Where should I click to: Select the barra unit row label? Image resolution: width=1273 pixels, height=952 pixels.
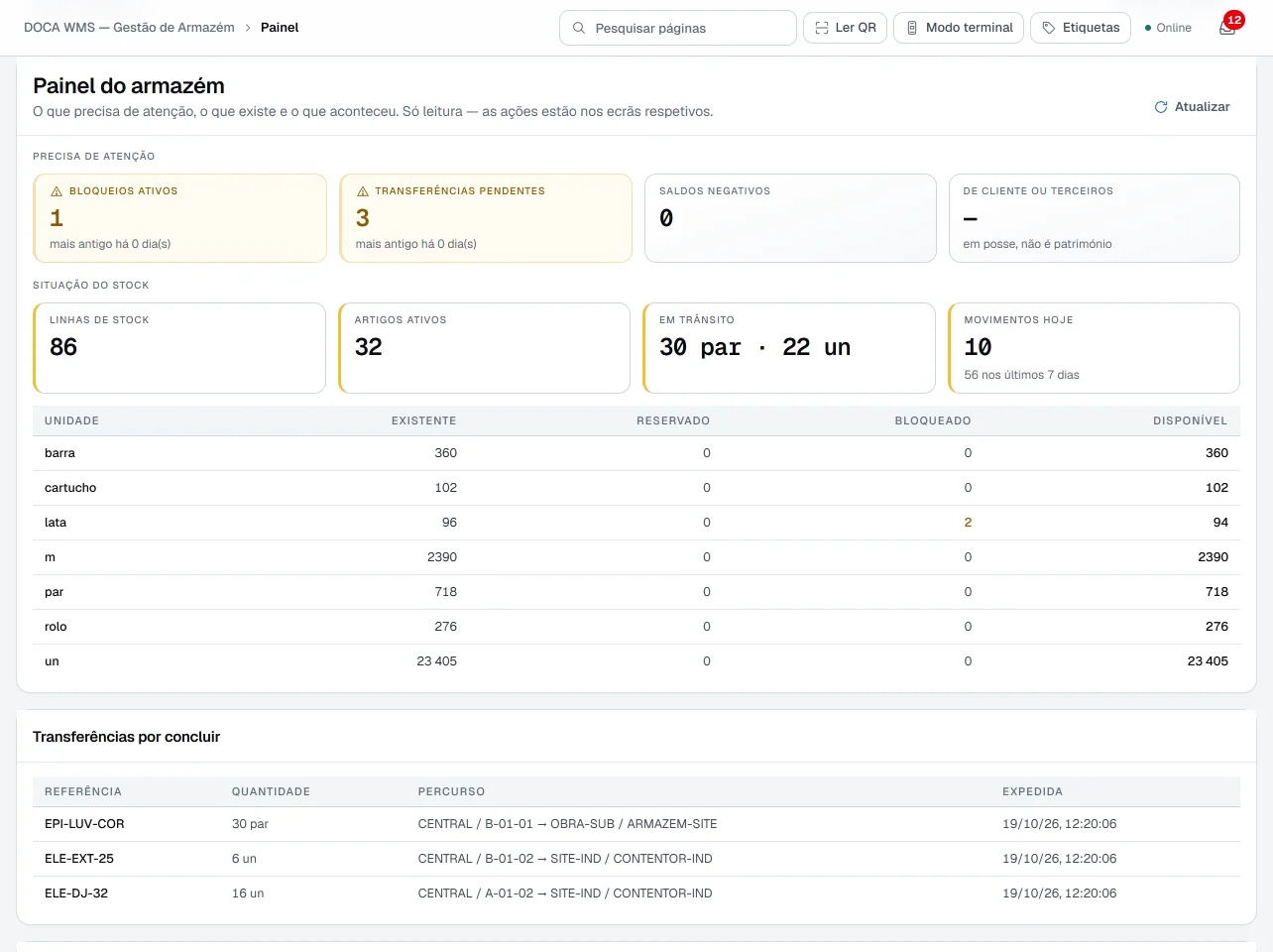point(59,453)
